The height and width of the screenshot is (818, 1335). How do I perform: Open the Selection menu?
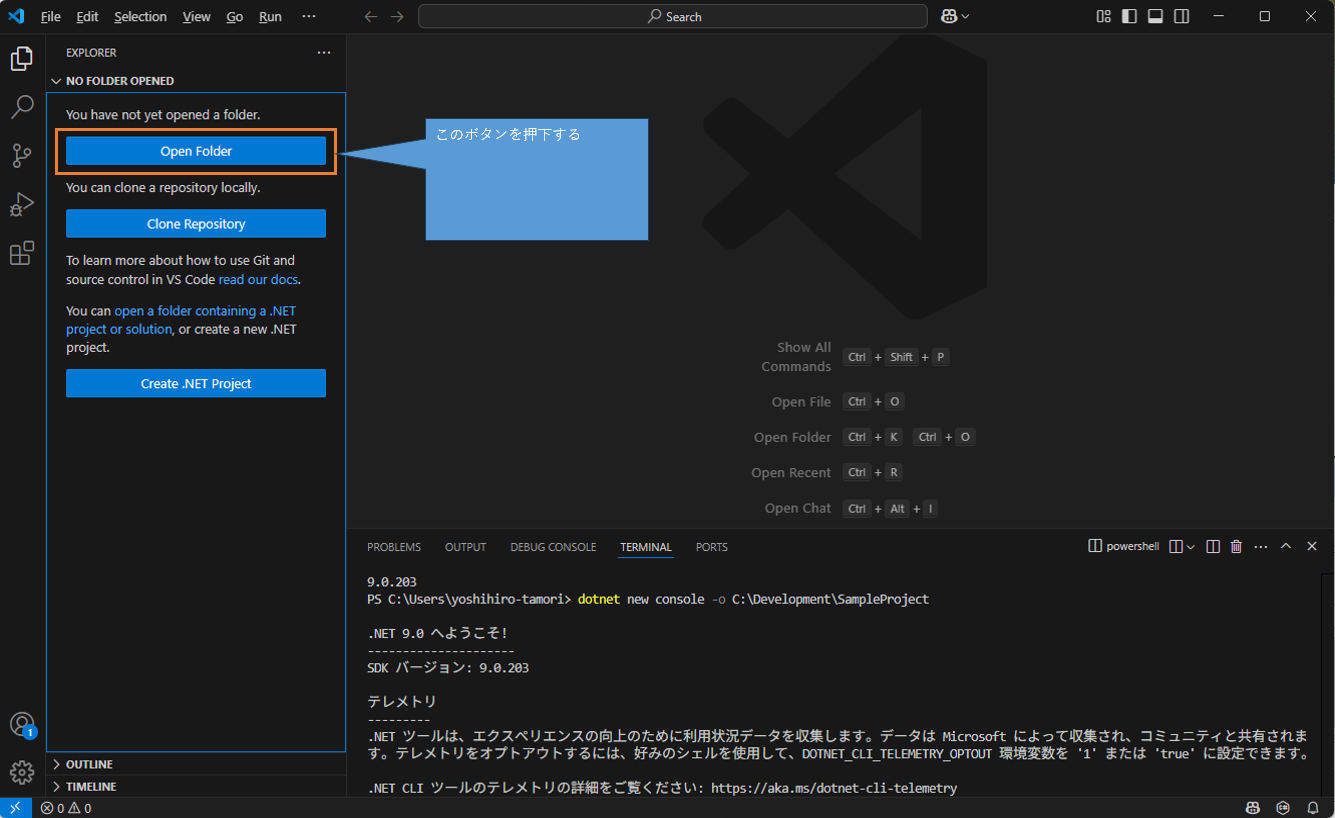[140, 17]
